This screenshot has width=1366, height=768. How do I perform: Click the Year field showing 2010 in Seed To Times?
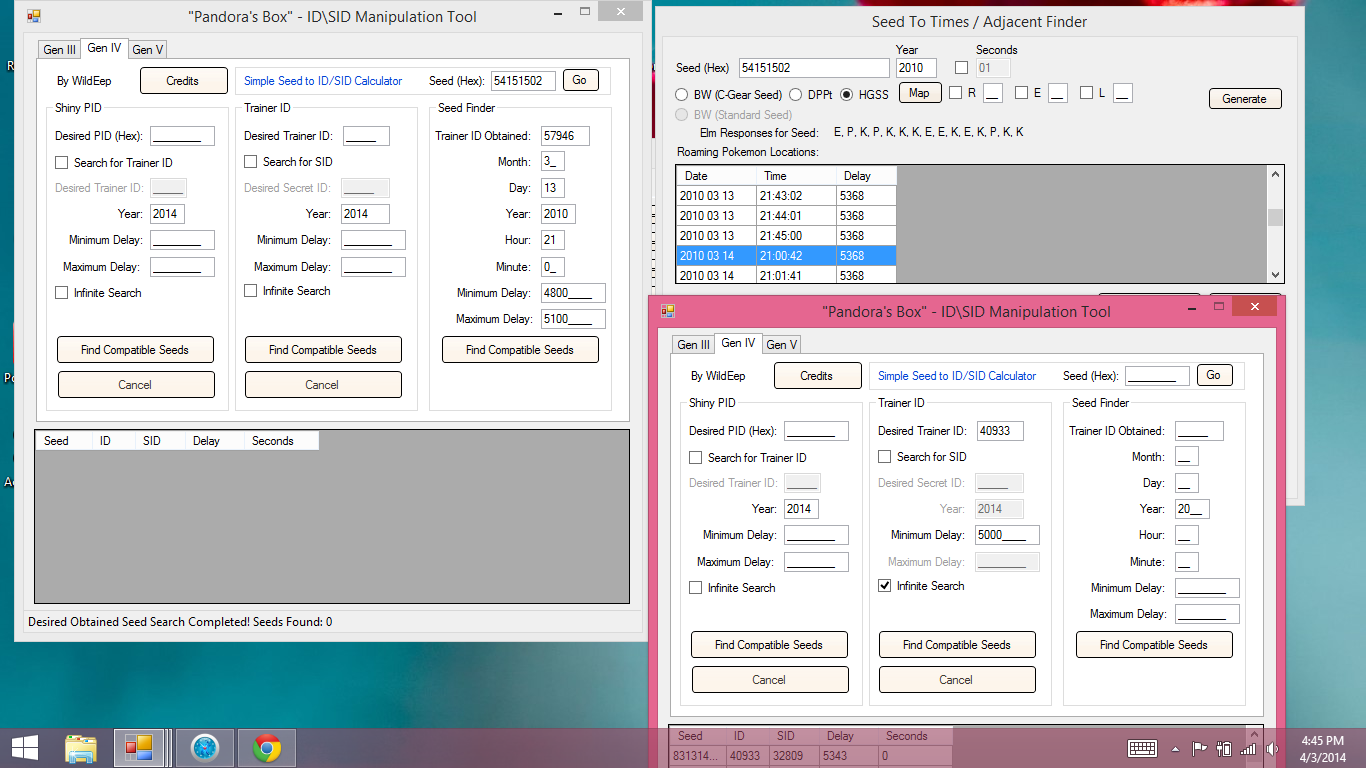(x=917, y=68)
